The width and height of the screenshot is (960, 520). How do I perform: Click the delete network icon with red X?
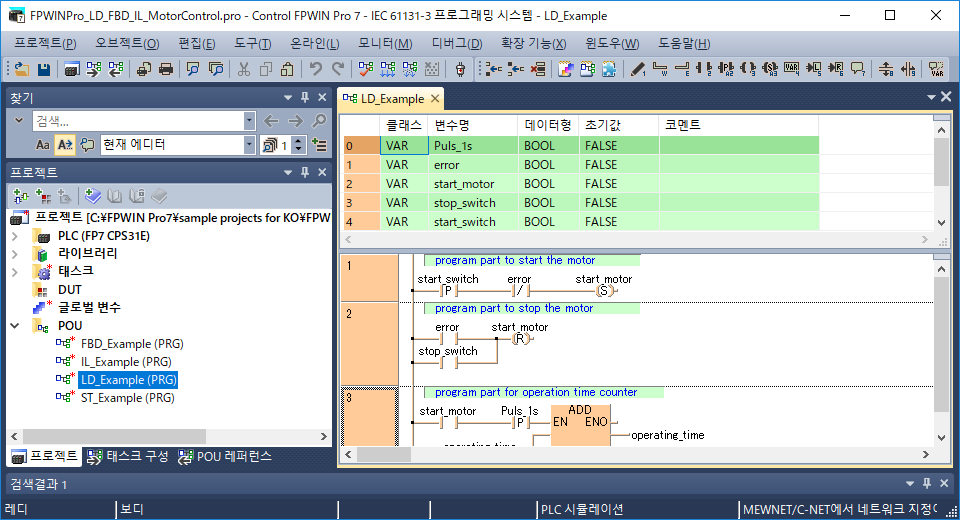click(538, 69)
